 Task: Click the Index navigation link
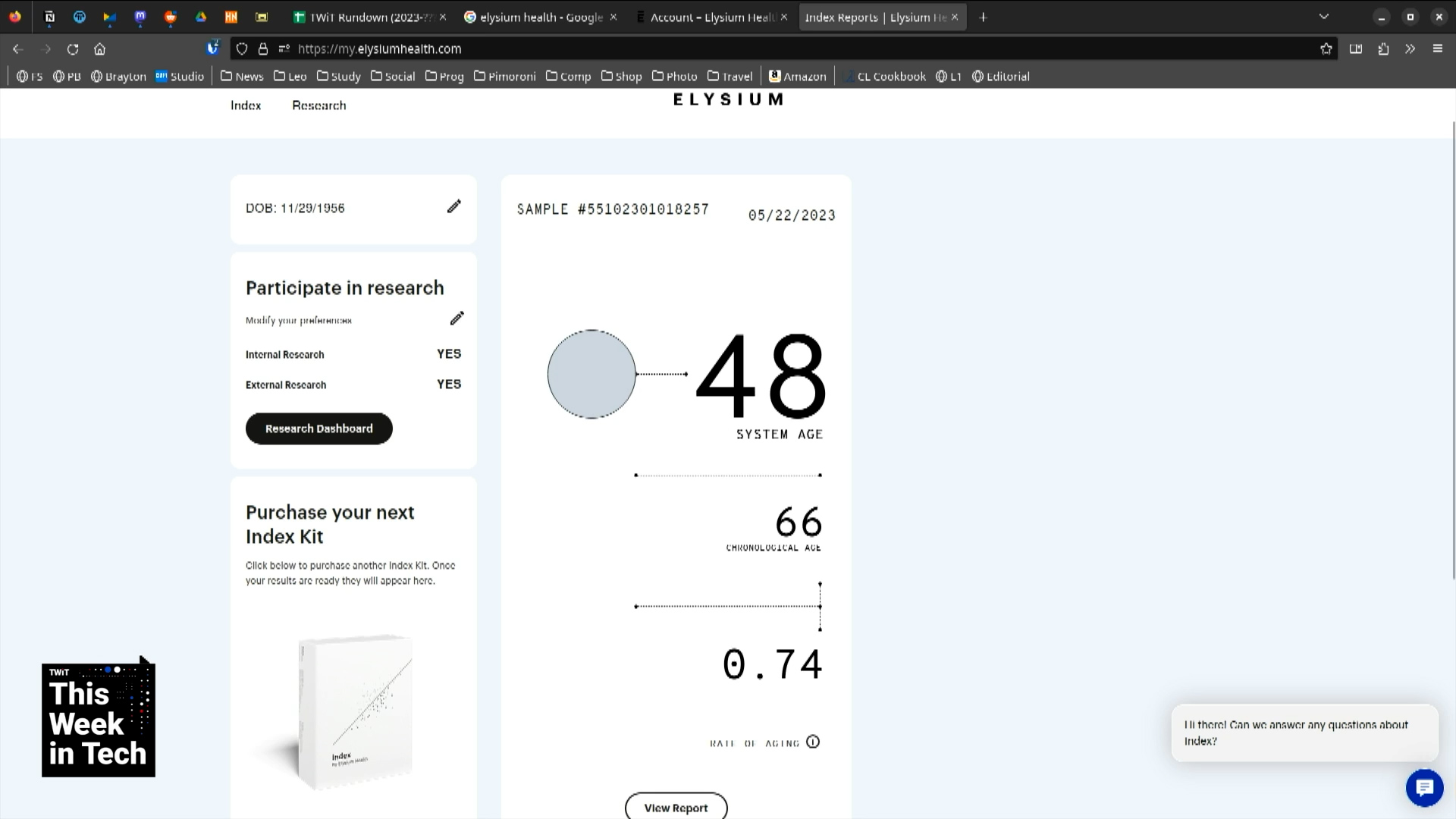tap(246, 105)
